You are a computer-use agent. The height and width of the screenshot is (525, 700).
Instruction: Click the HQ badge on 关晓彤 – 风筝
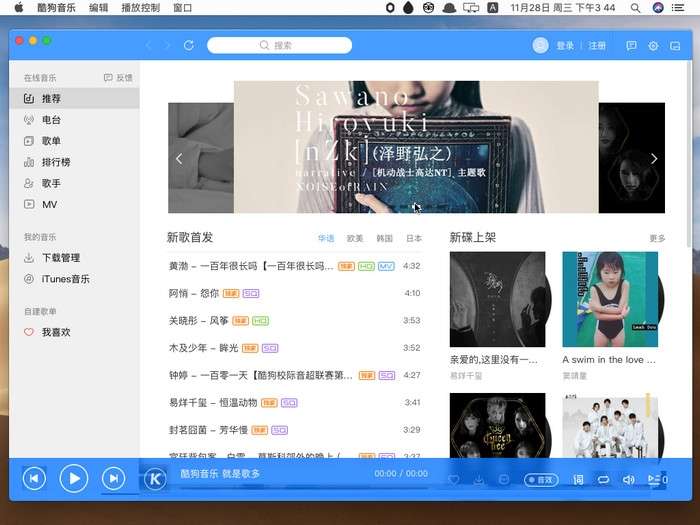(x=260, y=321)
